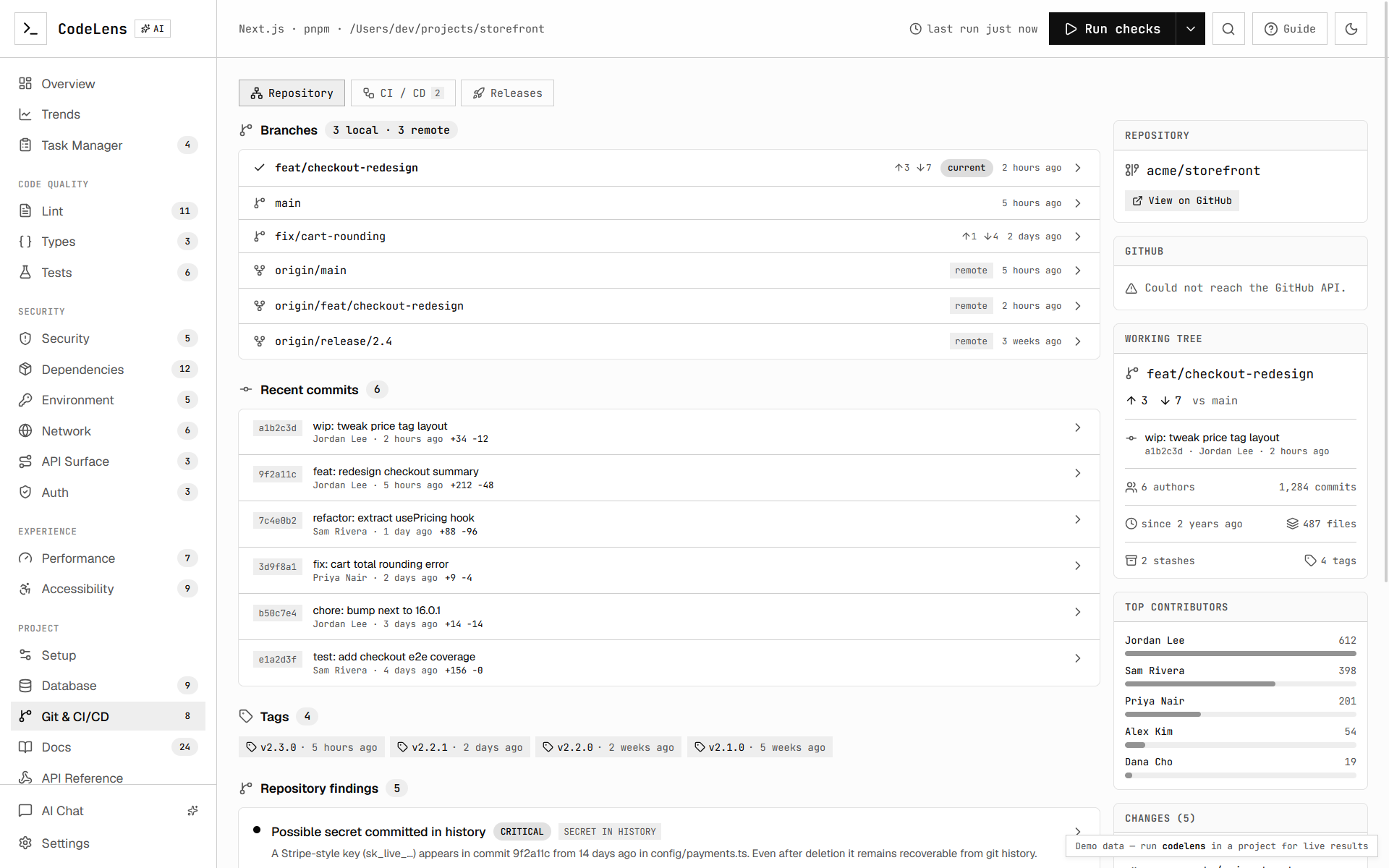The height and width of the screenshot is (868, 1389).
Task: Click the 'last run just now' status
Action: (x=973, y=29)
